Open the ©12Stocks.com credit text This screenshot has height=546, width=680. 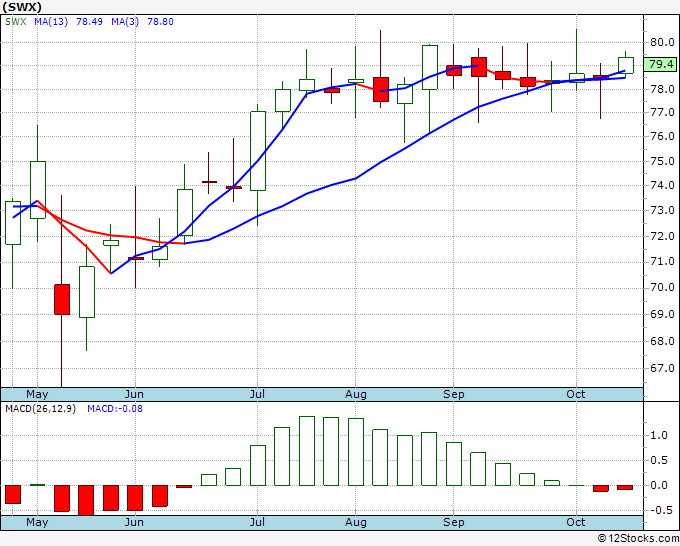(638, 539)
